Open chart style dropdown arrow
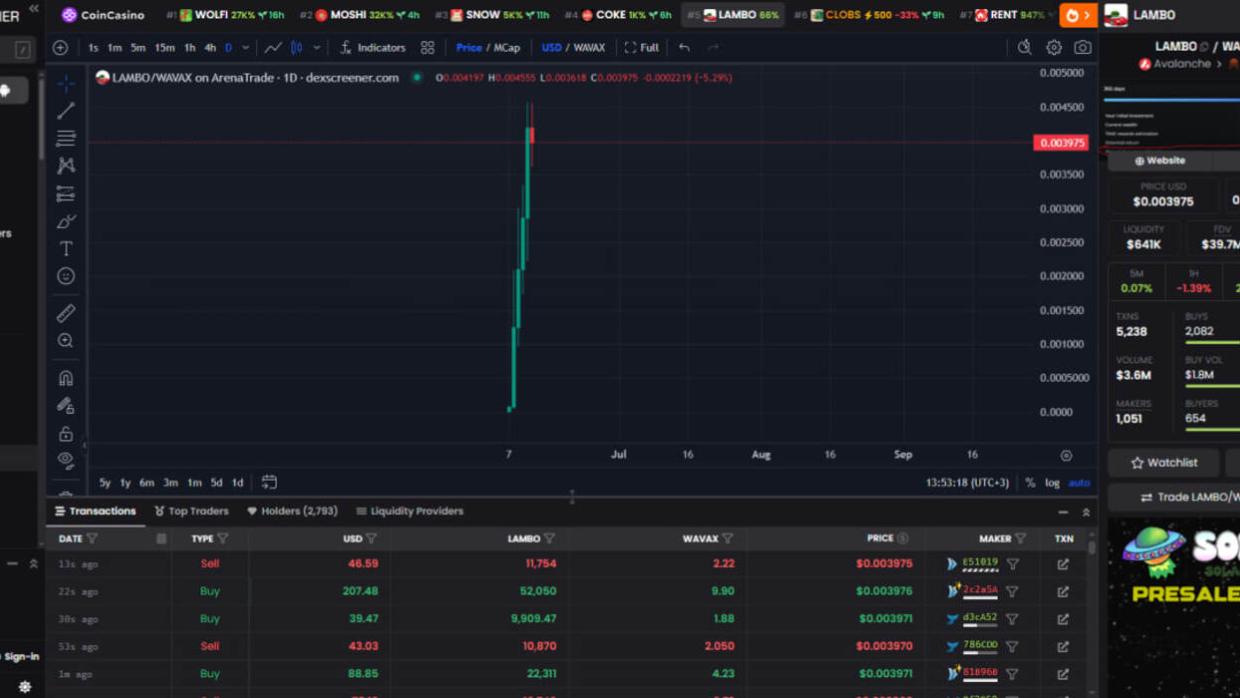Image resolution: width=1240 pixels, height=698 pixels. pyautogui.click(x=317, y=48)
